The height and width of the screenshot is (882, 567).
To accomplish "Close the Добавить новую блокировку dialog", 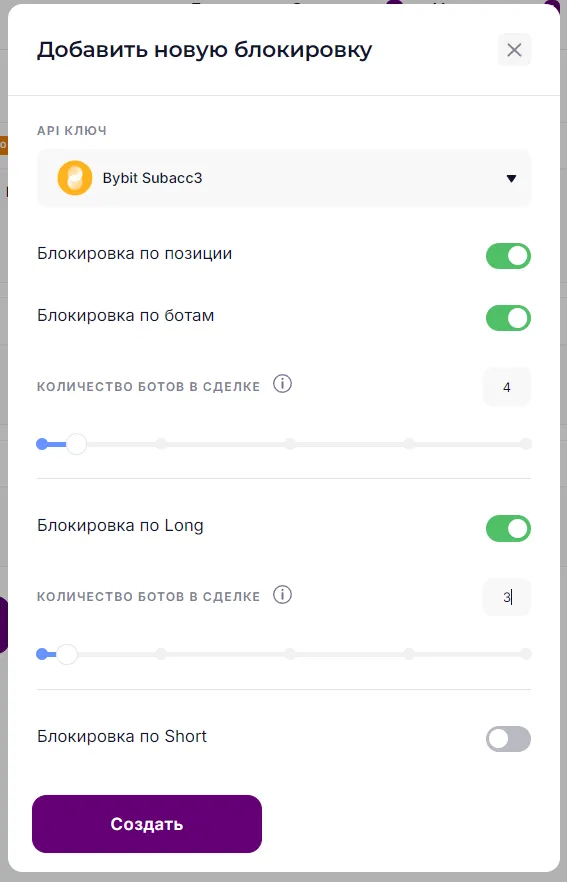I will (514, 50).
